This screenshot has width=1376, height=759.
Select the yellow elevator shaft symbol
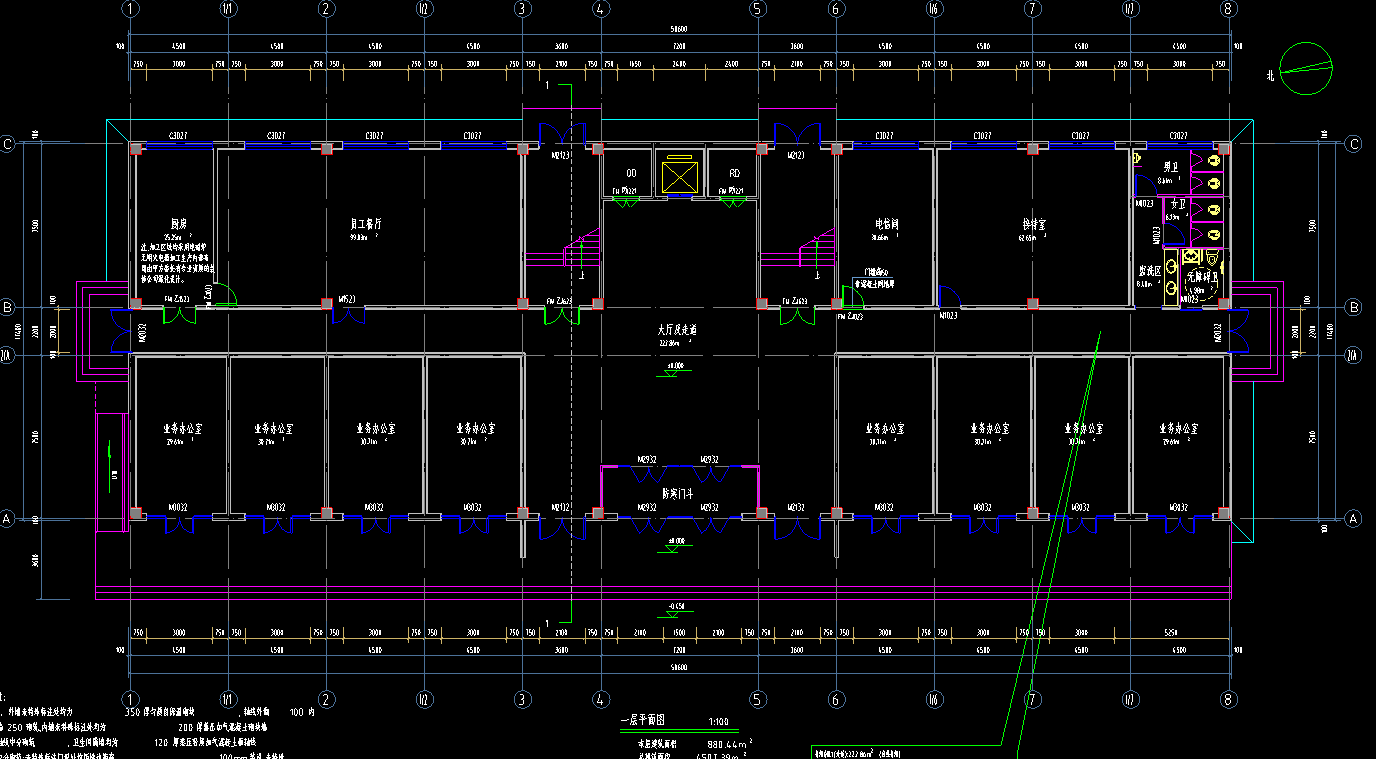pyautogui.click(x=678, y=179)
